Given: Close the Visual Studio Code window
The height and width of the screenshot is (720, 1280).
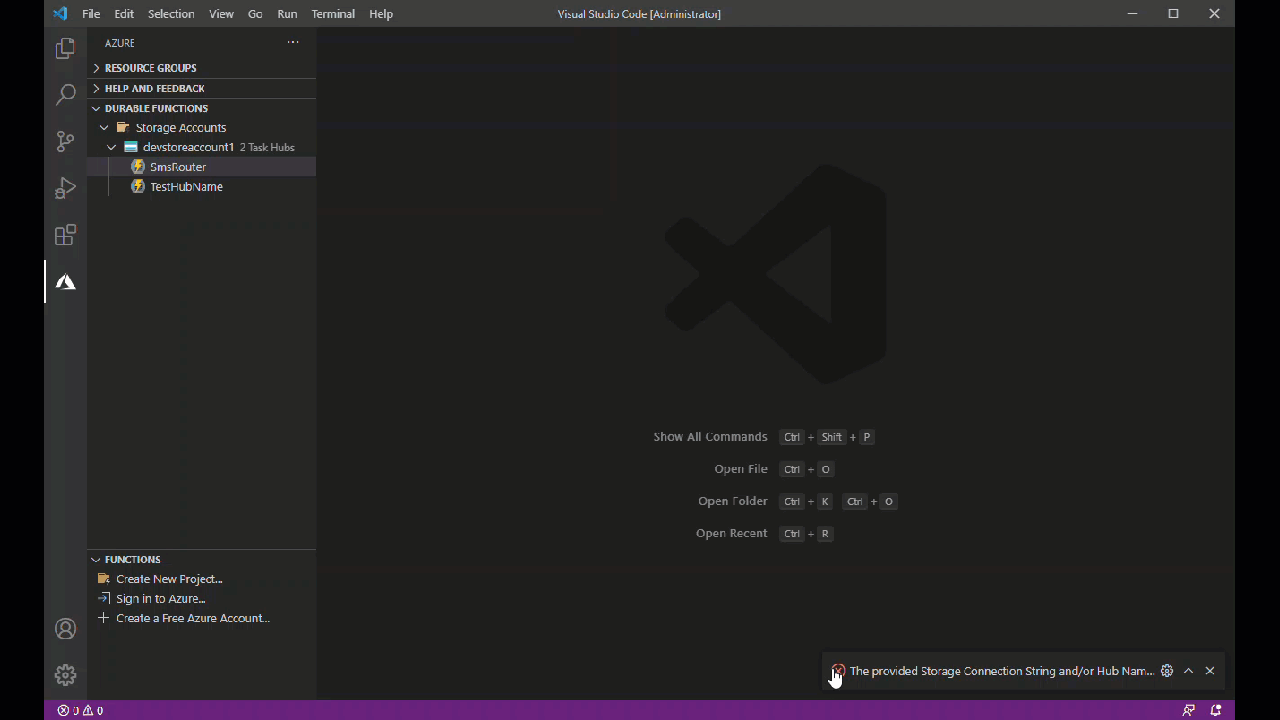Looking at the screenshot, I should click(1214, 14).
